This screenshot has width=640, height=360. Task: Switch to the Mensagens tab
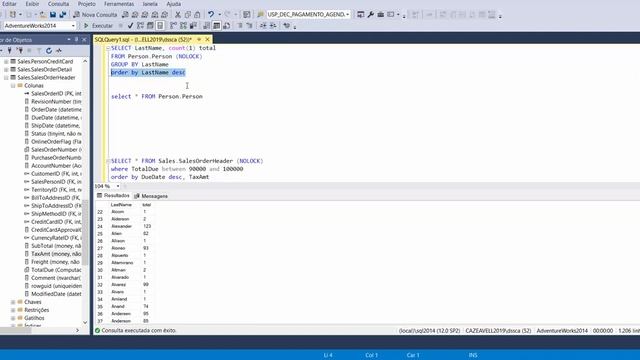151,196
